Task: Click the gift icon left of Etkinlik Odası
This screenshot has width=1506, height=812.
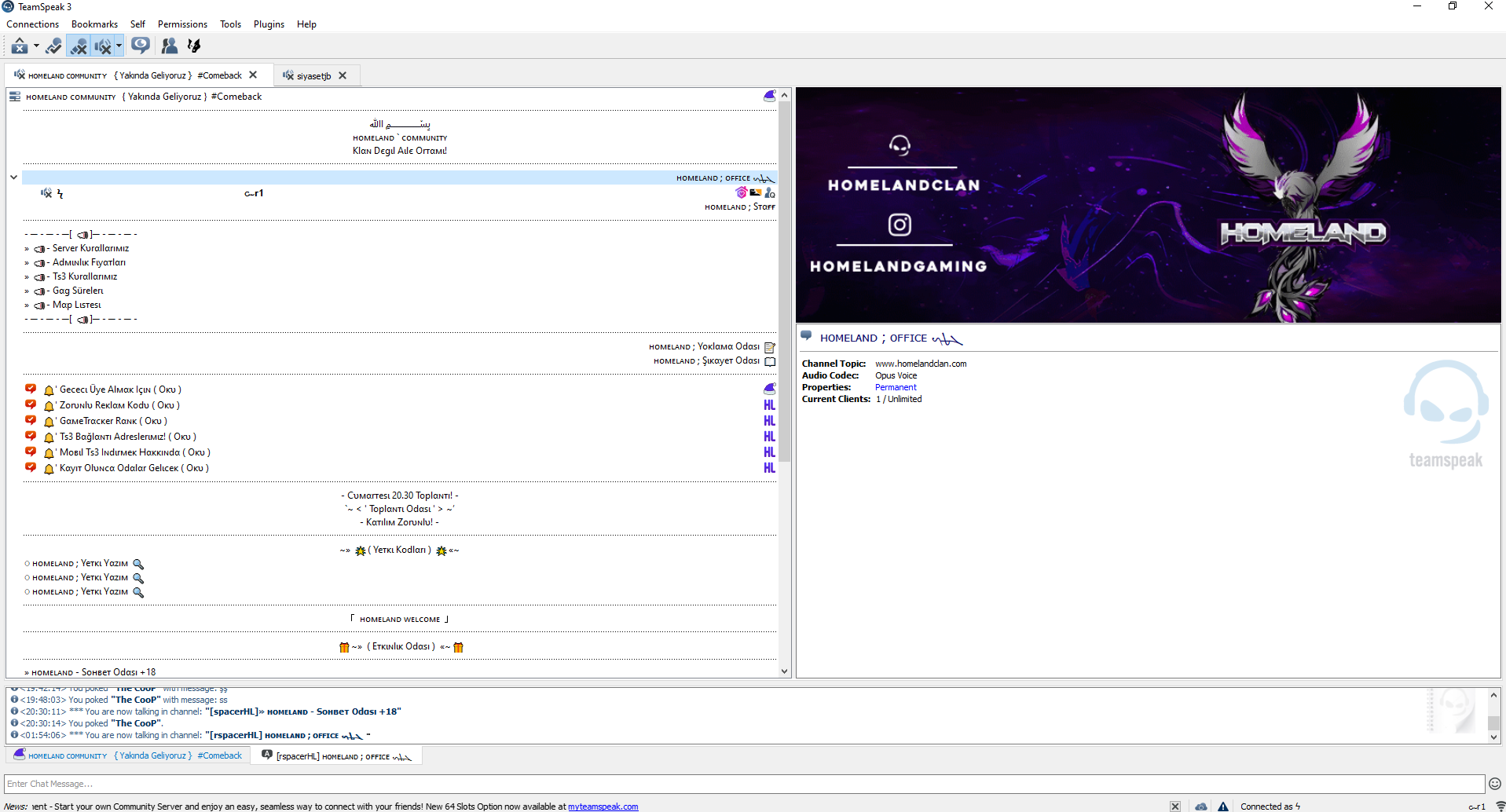Action: (344, 647)
